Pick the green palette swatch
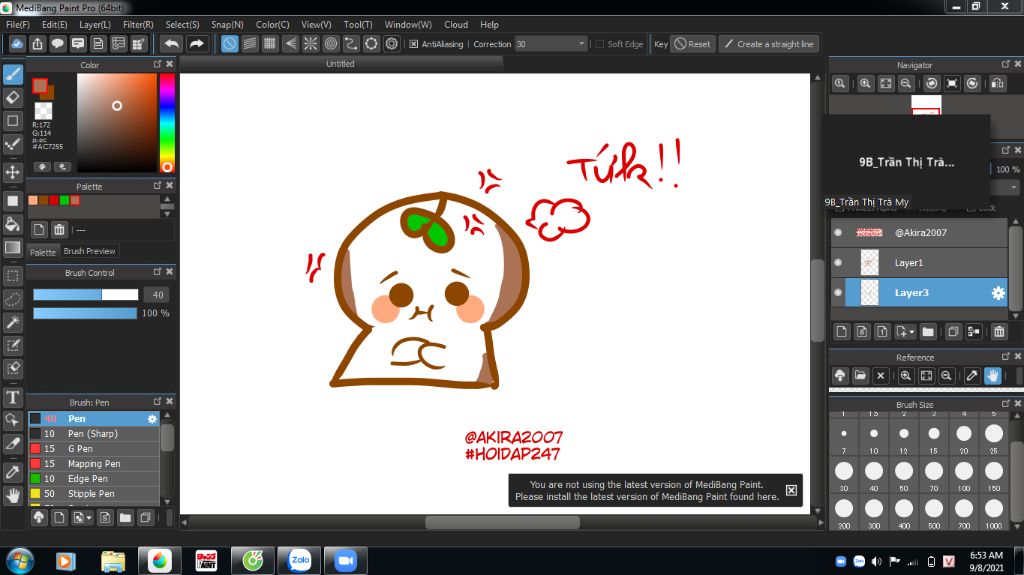This screenshot has width=1024, height=575. 64,200
